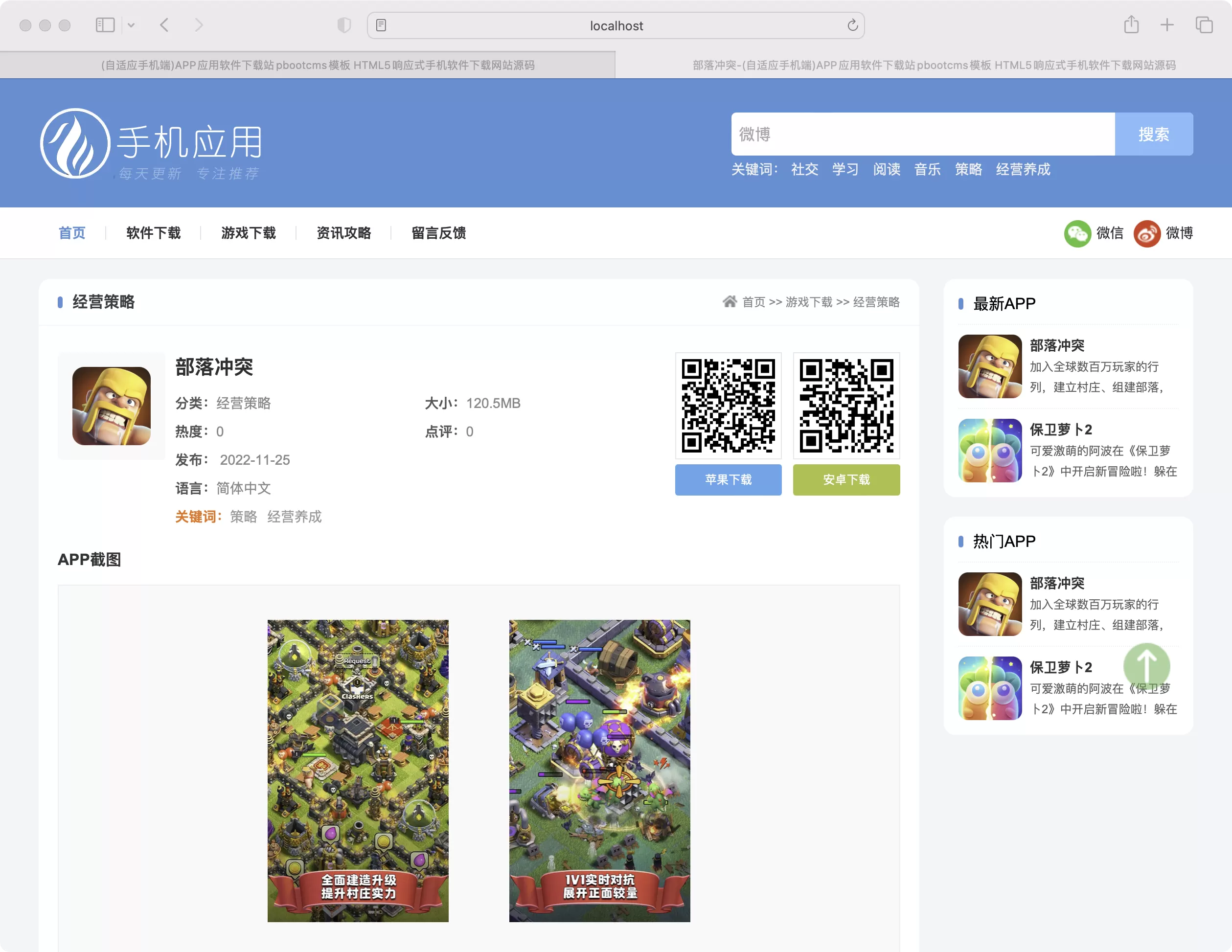The image size is (1232, 952).
Task: Click 部落冲突 icon in 热门APP
Action: [990, 604]
